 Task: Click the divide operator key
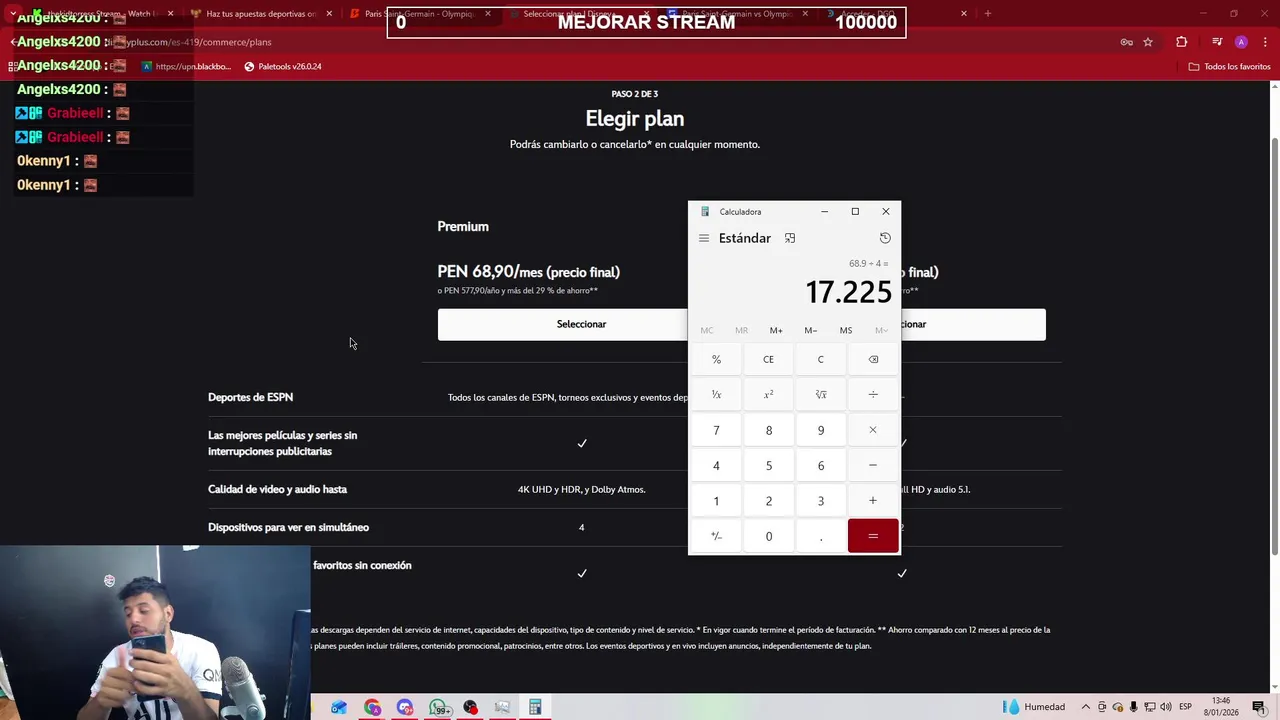[873, 395]
